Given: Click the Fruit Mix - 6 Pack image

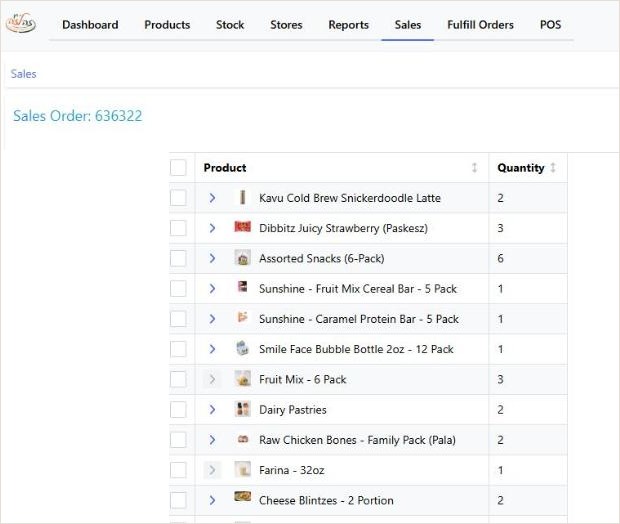Looking at the screenshot, I should (242, 379).
